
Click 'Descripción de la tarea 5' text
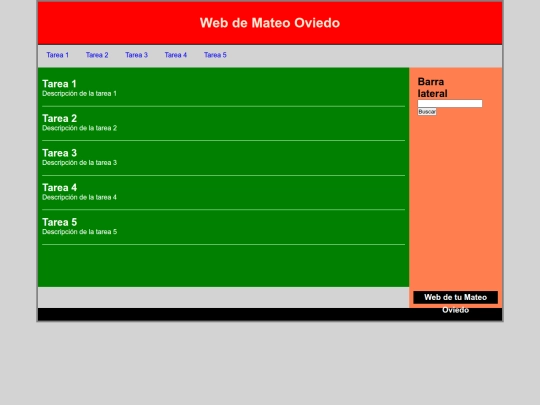80,232
